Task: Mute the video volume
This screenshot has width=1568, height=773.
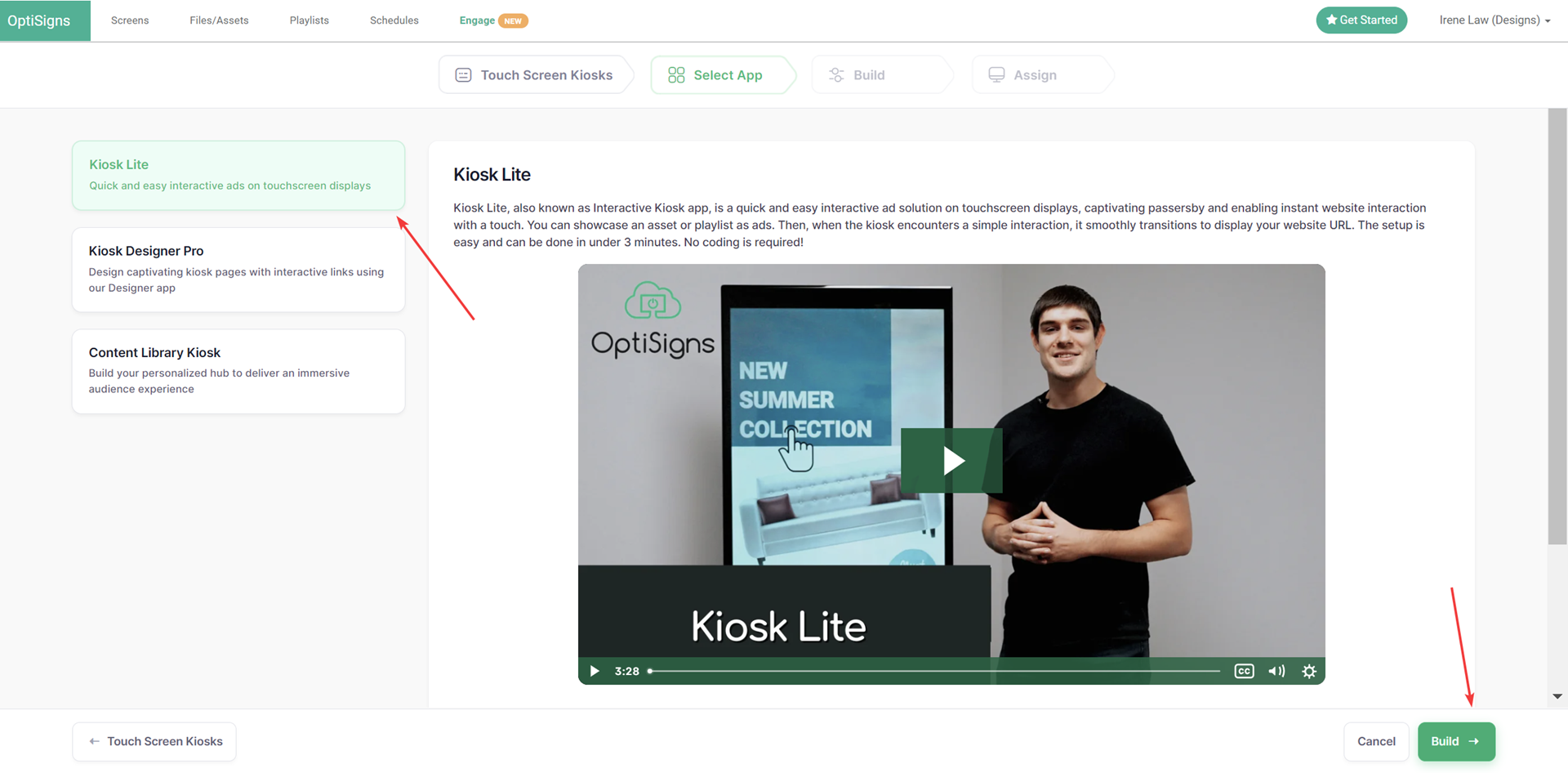Action: 1276,671
